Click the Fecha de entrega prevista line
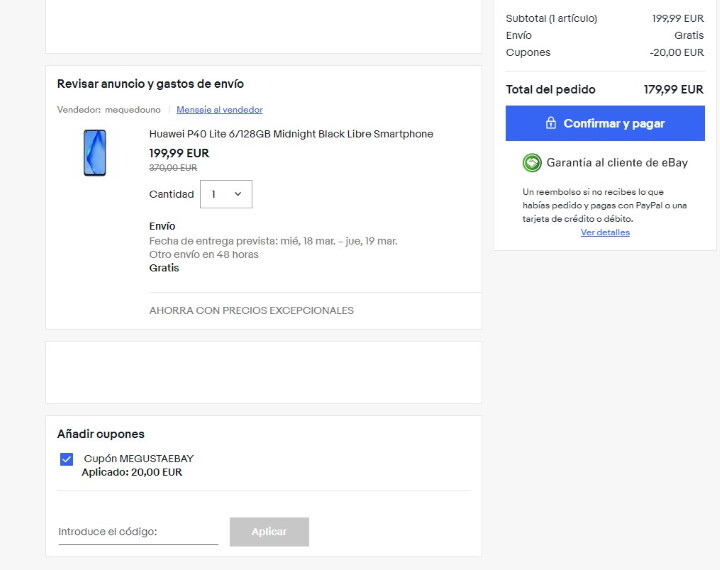 click(x=273, y=241)
